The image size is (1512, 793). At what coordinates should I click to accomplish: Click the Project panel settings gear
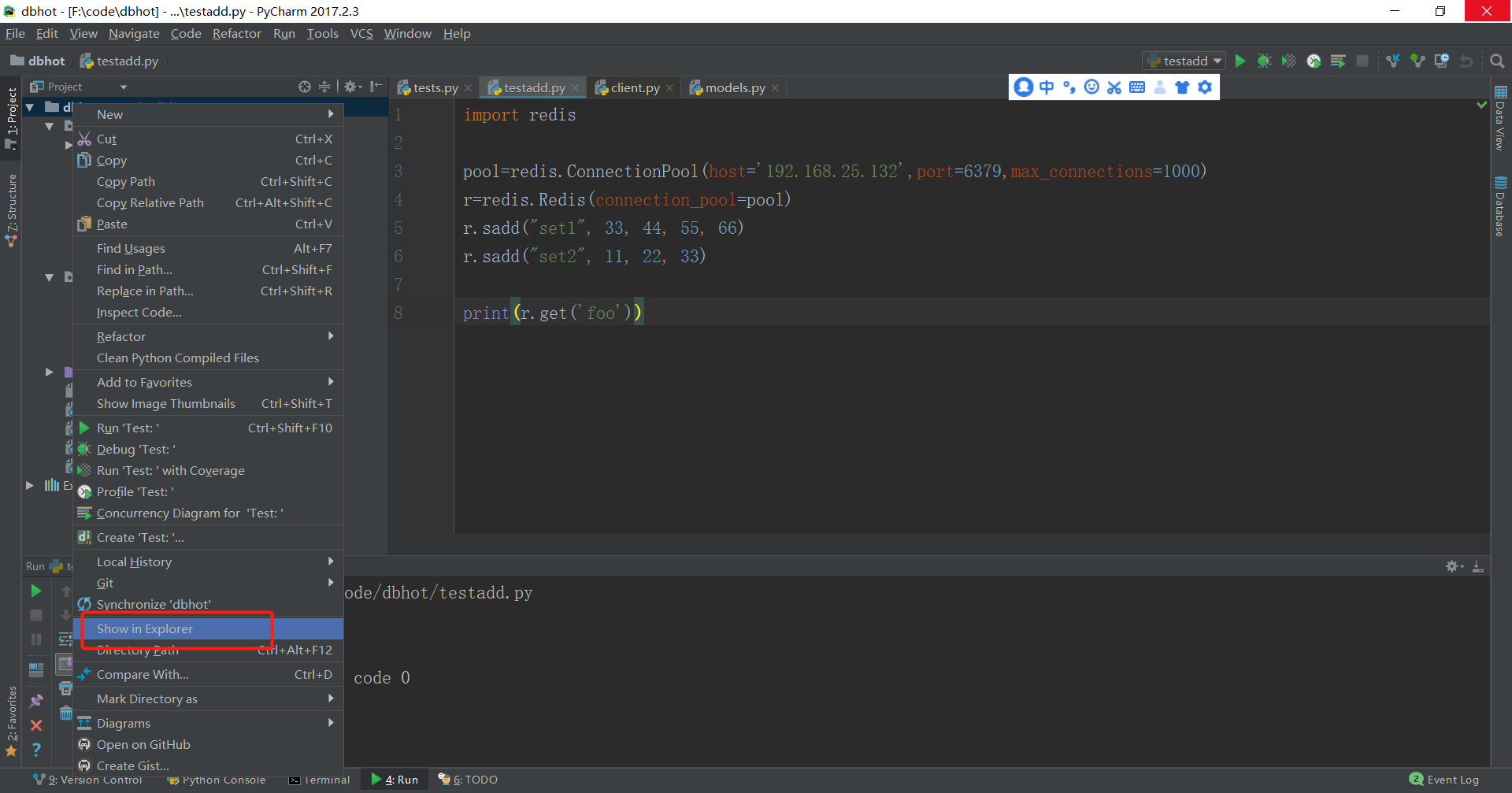pos(350,87)
